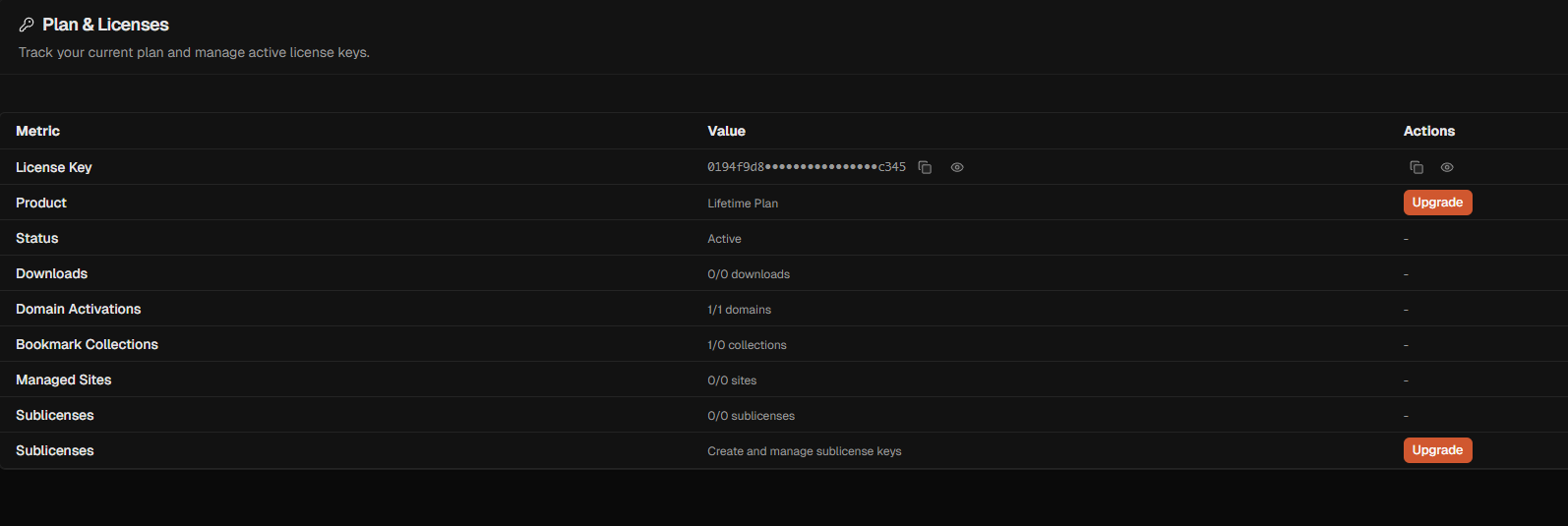Click the 1/1 domains value
Viewport: 1568px width, 526px height.
coord(739,310)
